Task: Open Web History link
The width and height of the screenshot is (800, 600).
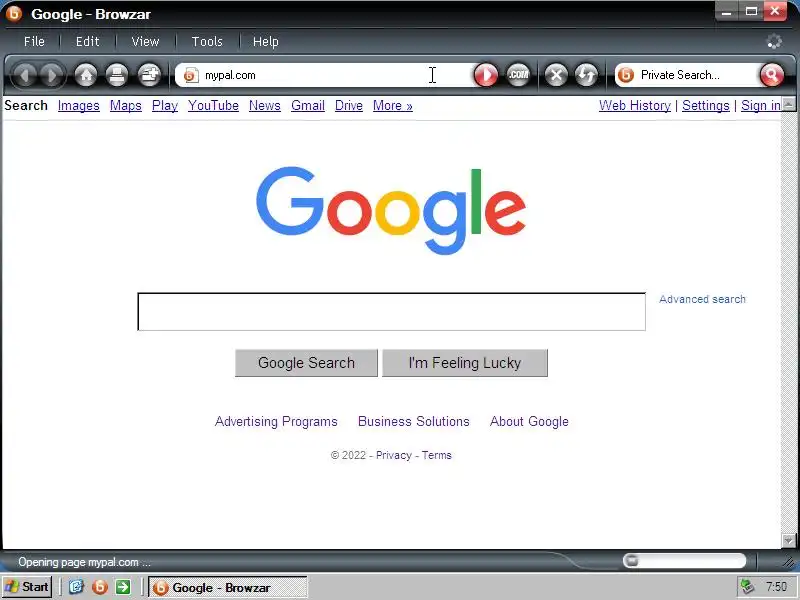Action: (x=635, y=106)
